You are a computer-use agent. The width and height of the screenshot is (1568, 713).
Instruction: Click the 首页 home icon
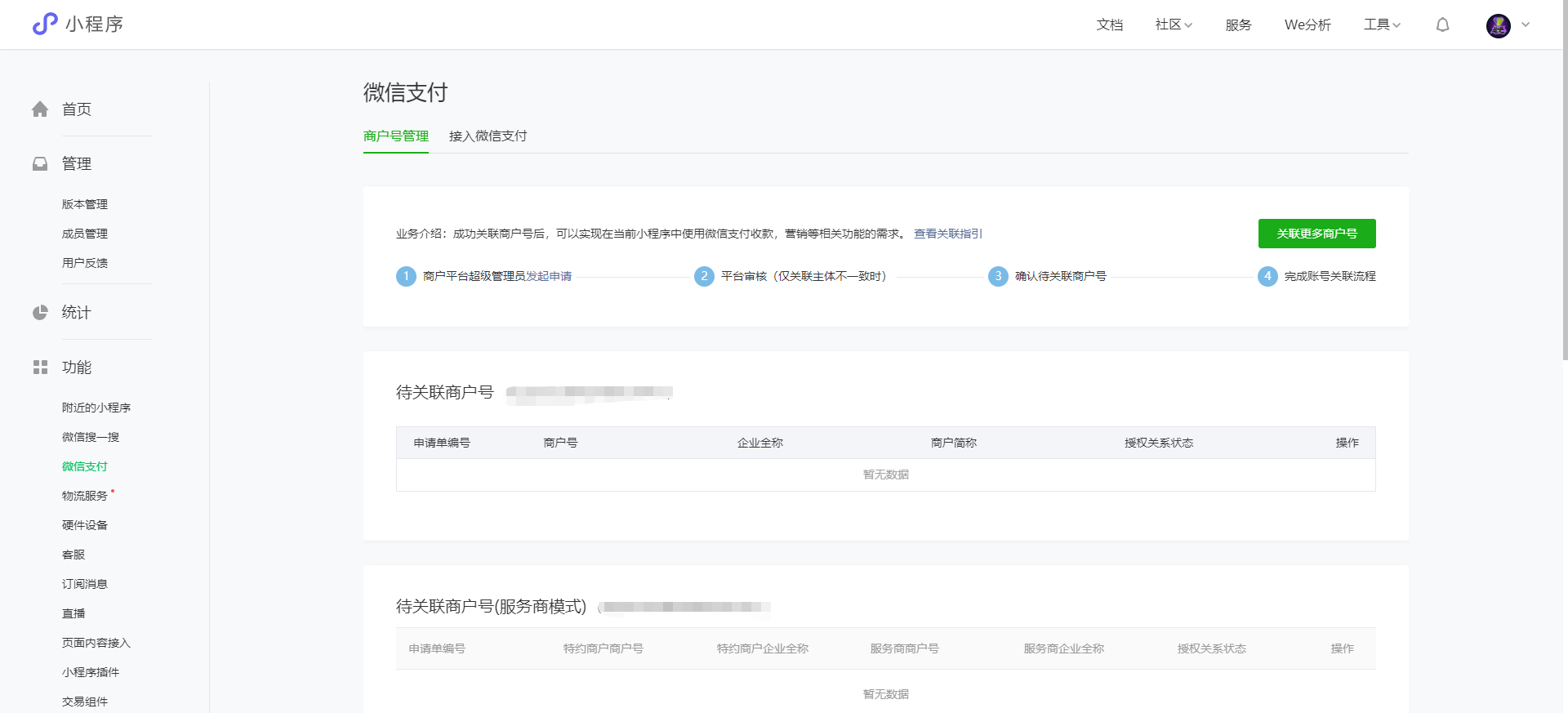40,109
